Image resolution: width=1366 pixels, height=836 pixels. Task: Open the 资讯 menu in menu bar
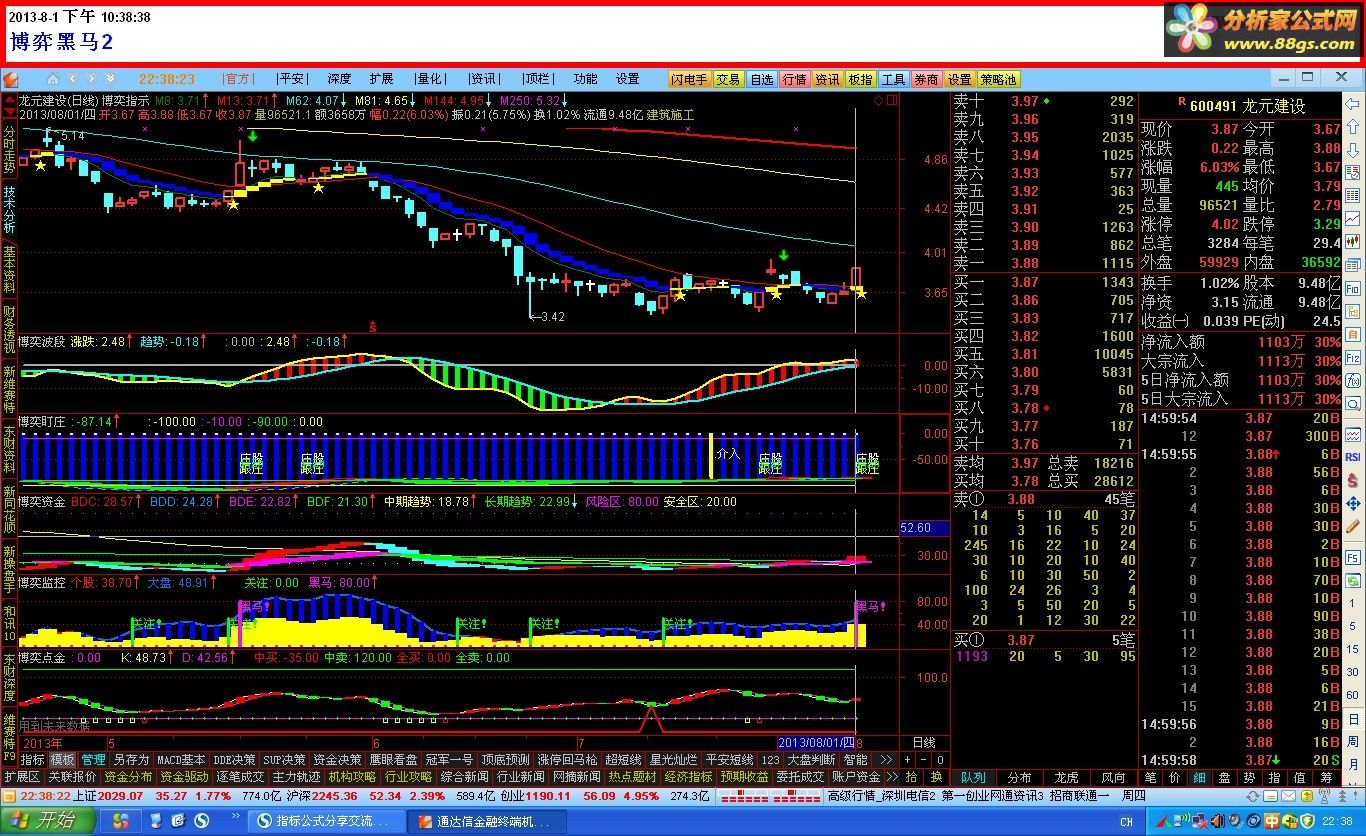point(485,79)
